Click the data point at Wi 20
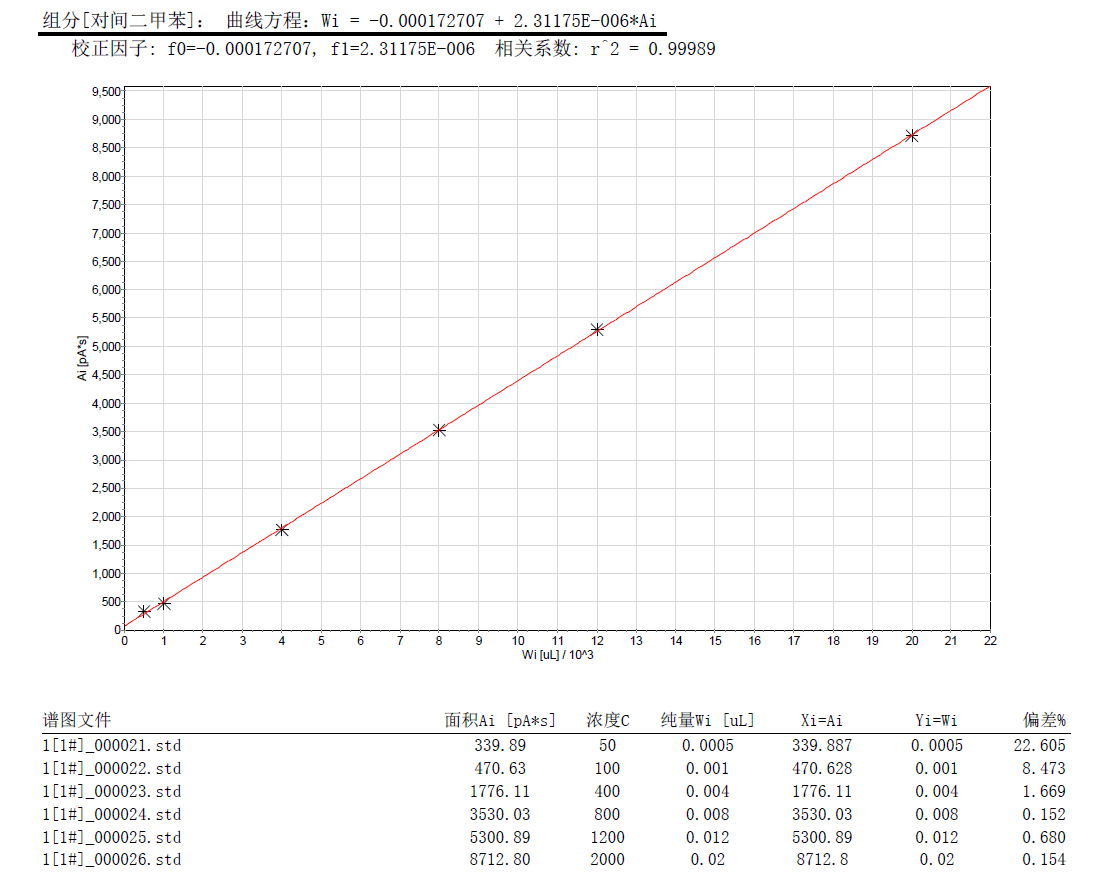 pos(911,135)
